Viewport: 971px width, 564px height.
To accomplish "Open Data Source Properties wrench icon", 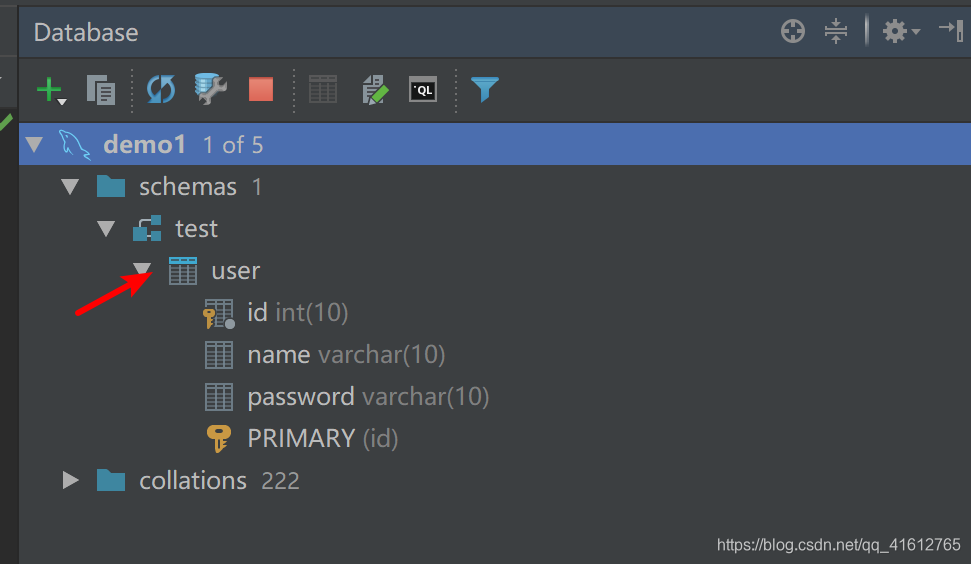I will pyautogui.click(x=211, y=89).
